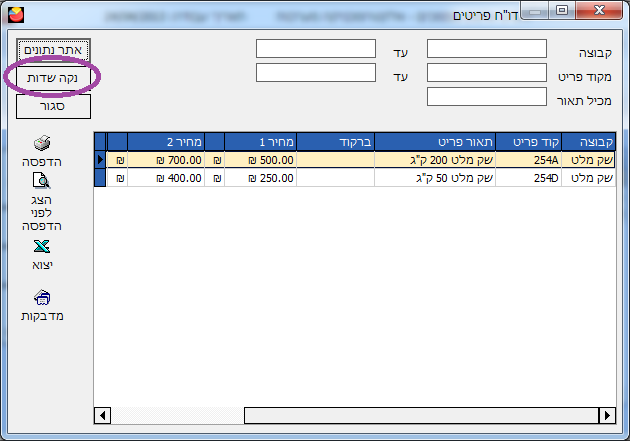The width and height of the screenshot is (630, 441).
Task: Click the קבוצה from input field
Action: point(486,49)
